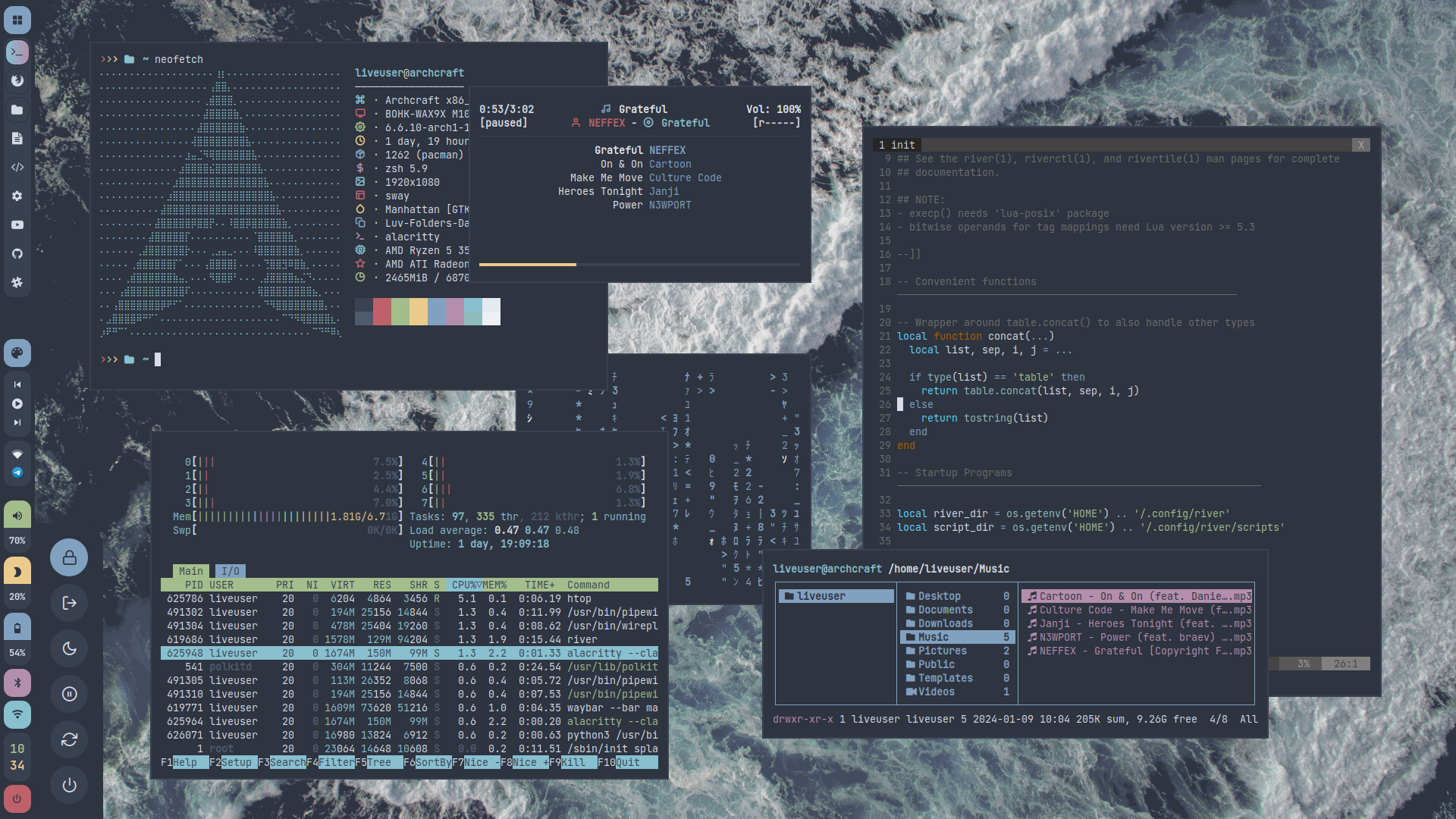Expand the Music folder in ranger
Screen dimensions: 1456x819
[x=934, y=637]
